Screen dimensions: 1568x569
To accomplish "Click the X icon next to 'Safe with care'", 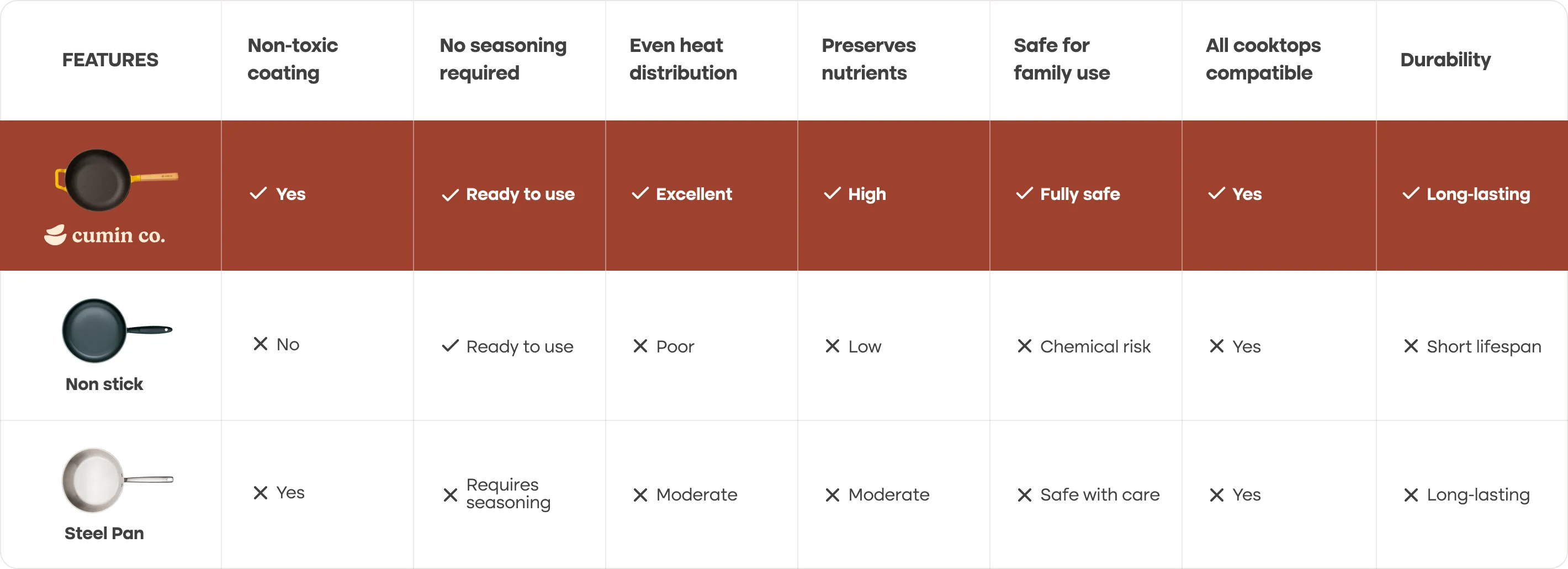I will (1024, 494).
